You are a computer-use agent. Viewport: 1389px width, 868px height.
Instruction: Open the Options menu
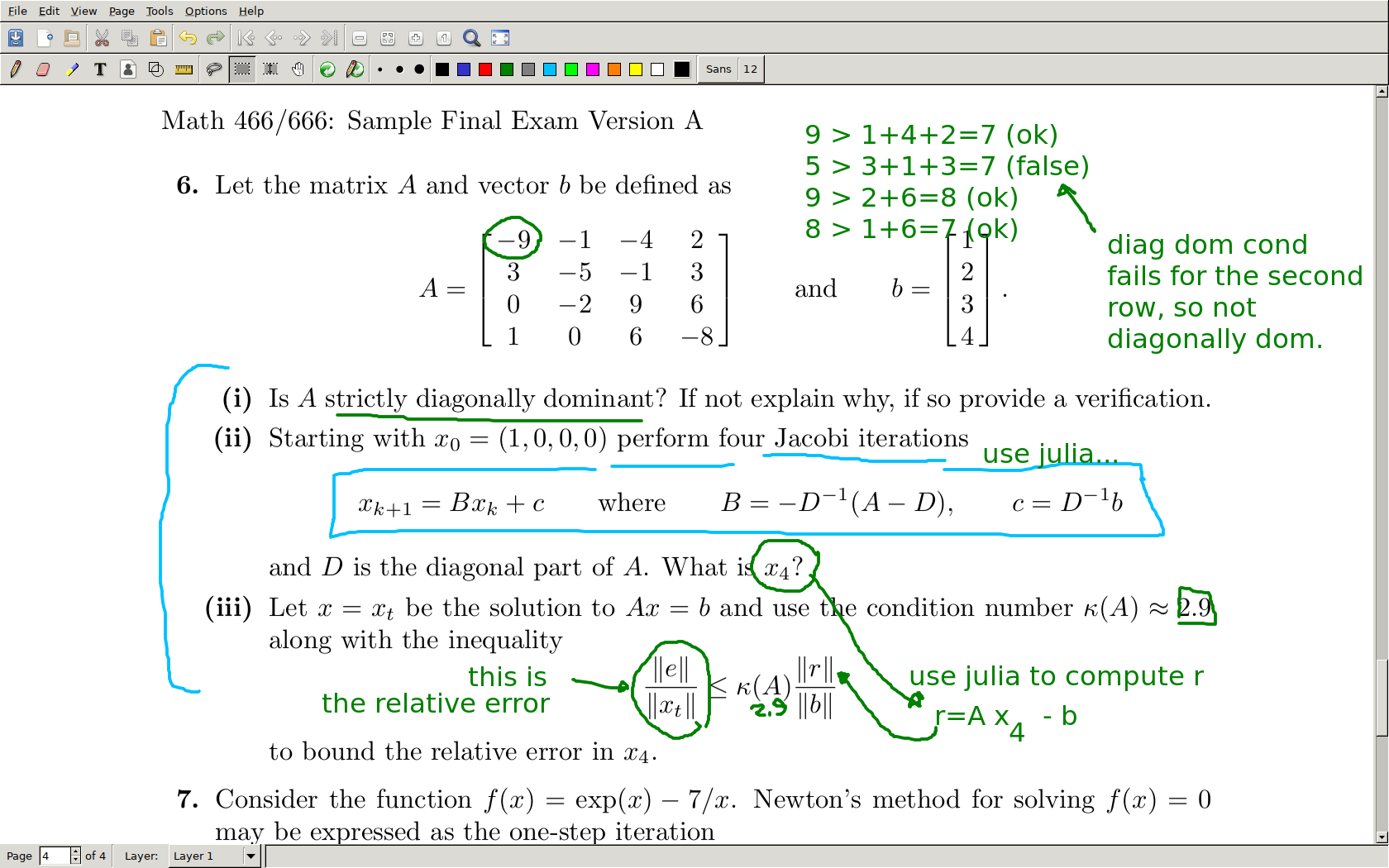click(206, 11)
